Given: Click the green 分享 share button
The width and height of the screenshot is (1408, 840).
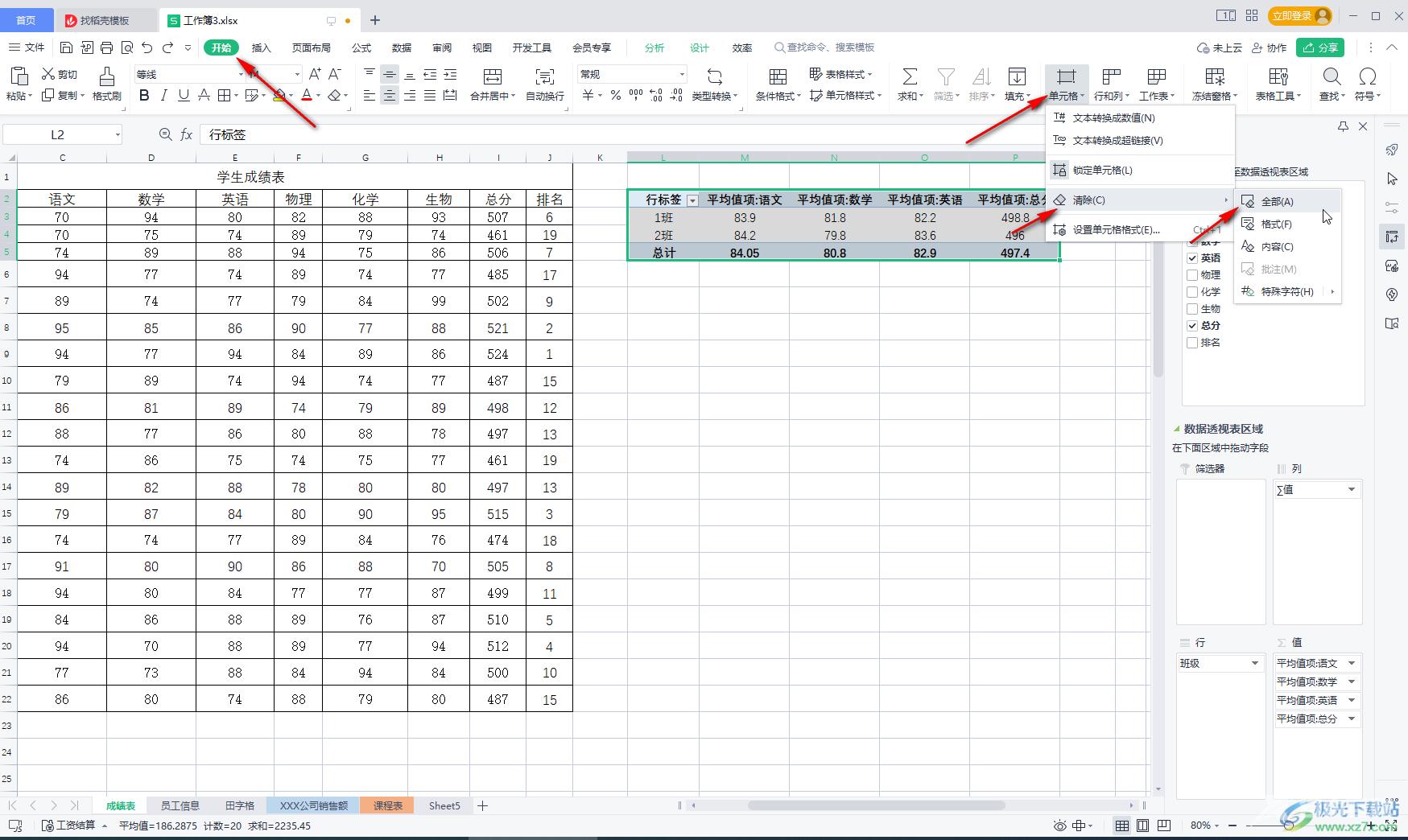Looking at the screenshot, I should 1321,47.
